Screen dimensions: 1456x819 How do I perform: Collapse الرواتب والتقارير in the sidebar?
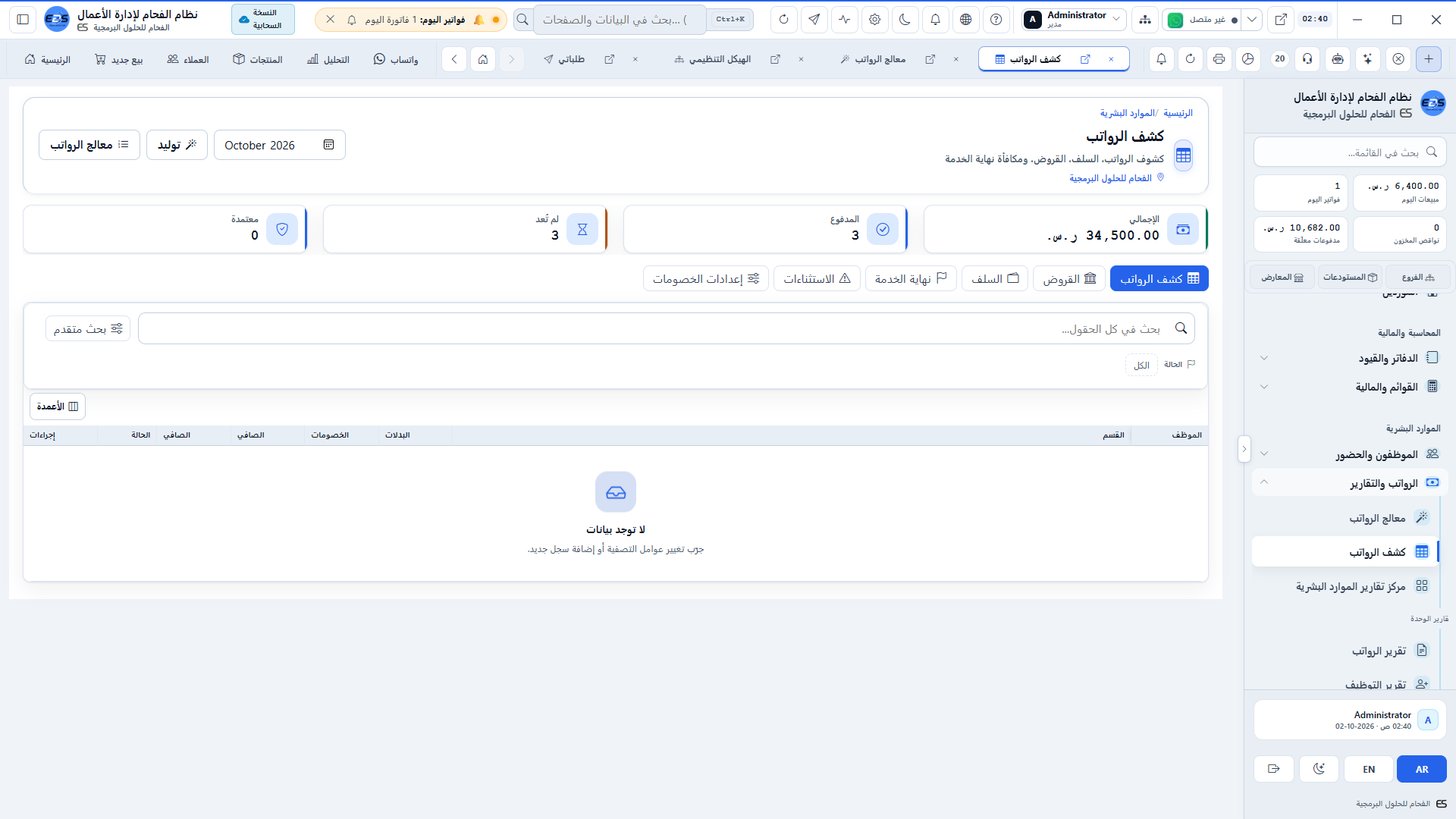coord(1350,483)
